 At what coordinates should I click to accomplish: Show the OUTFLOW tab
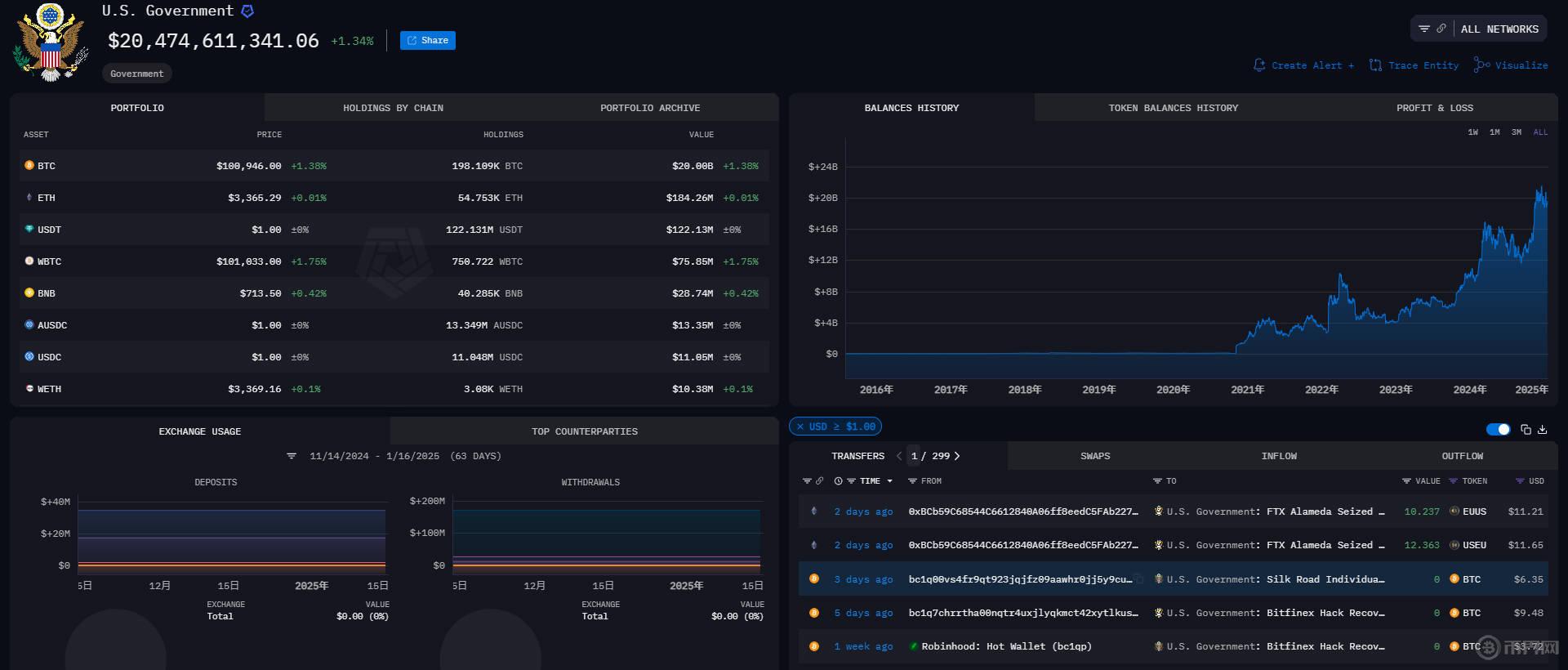click(1462, 456)
